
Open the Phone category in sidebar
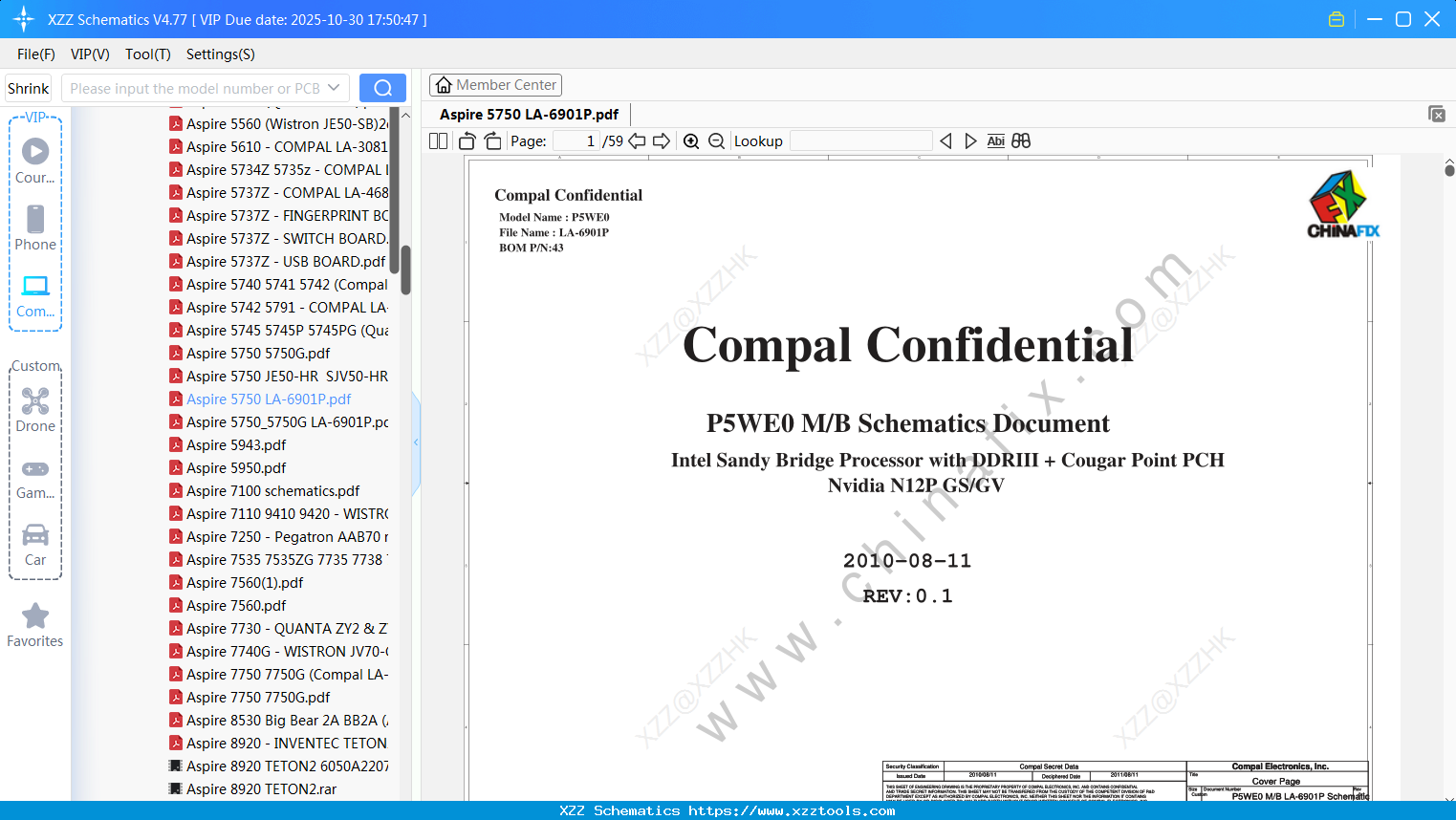click(35, 227)
